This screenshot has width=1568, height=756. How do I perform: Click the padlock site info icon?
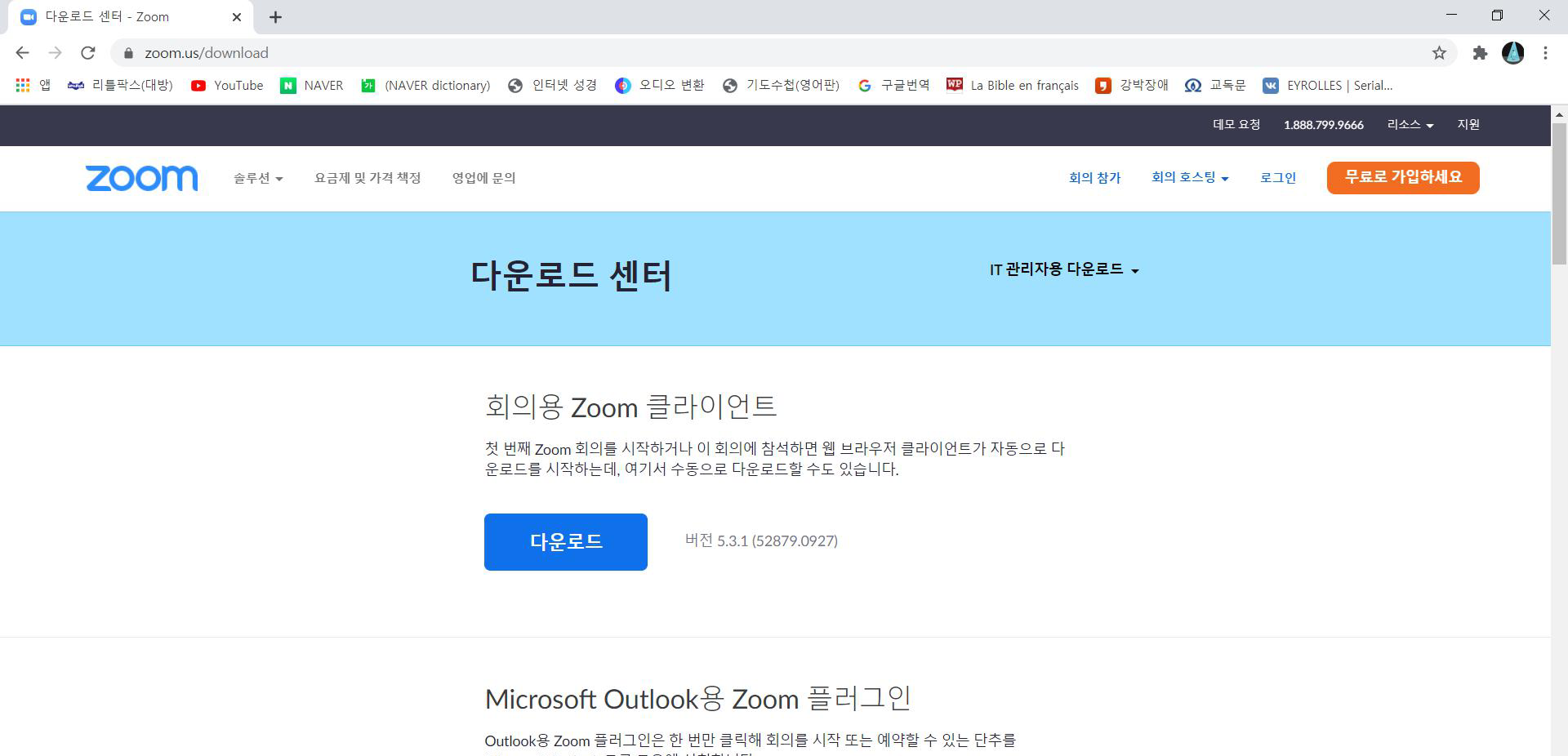128,53
